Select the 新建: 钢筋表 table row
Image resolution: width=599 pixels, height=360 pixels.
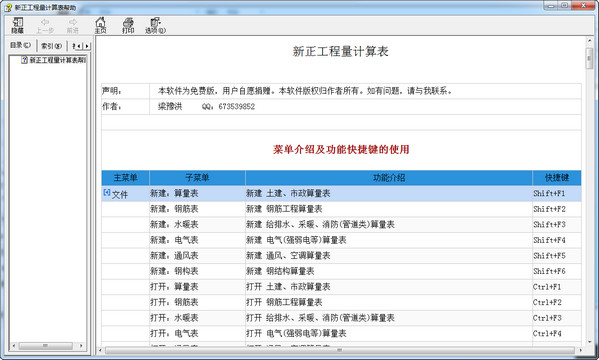tap(341, 209)
